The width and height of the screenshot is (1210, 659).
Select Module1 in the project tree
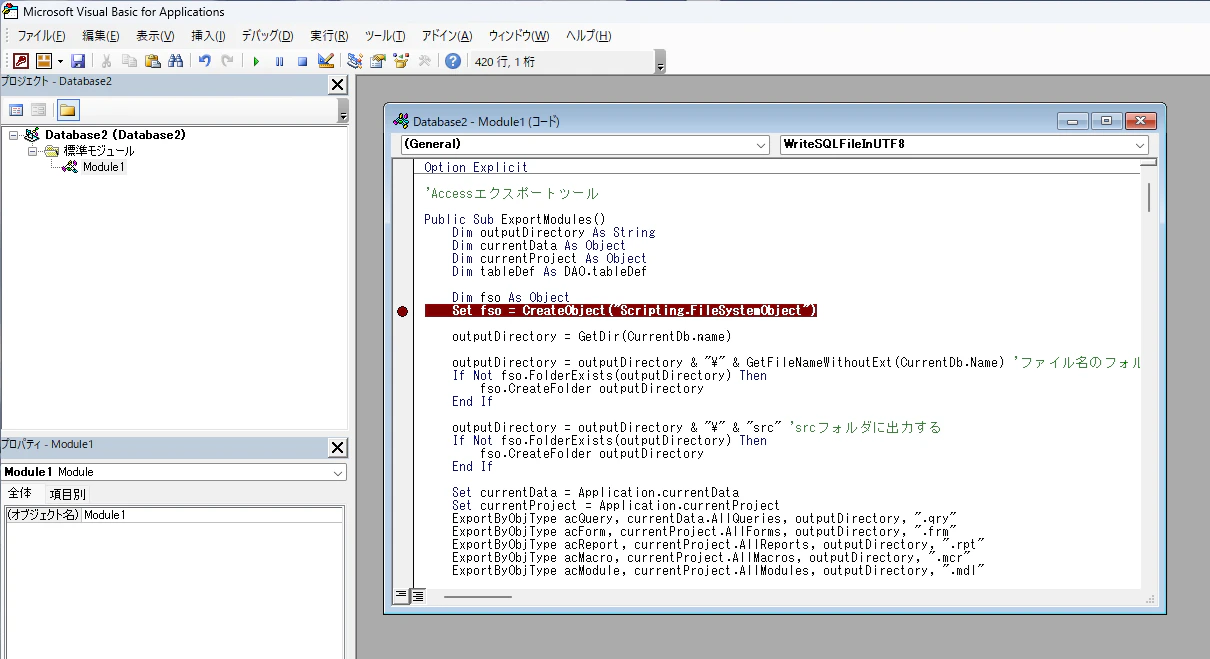103,167
